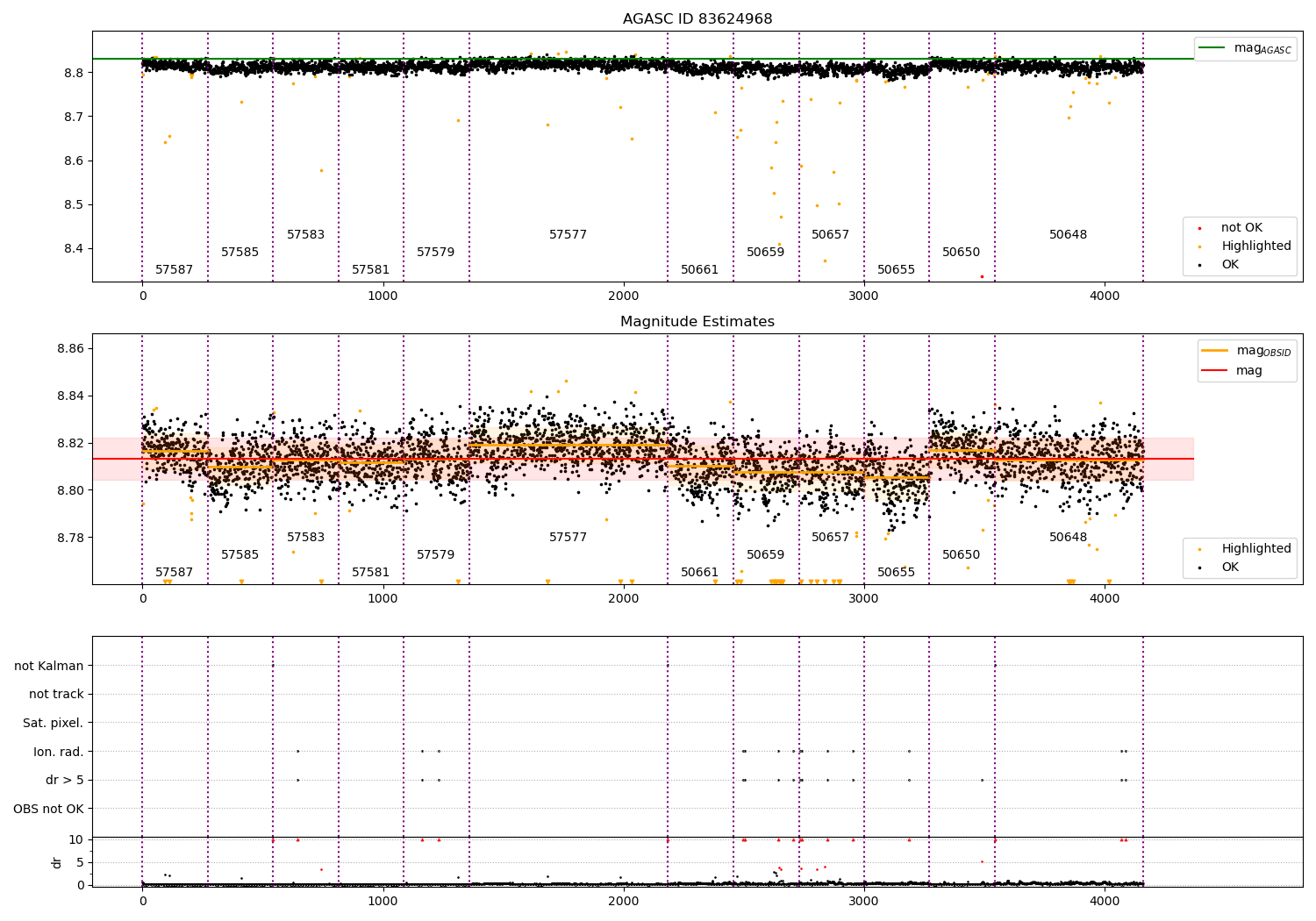This screenshot has width=1316, height=921.
Task: Click the 'Sat. pixel.' axis label
Action: pyautogui.click(x=53, y=723)
